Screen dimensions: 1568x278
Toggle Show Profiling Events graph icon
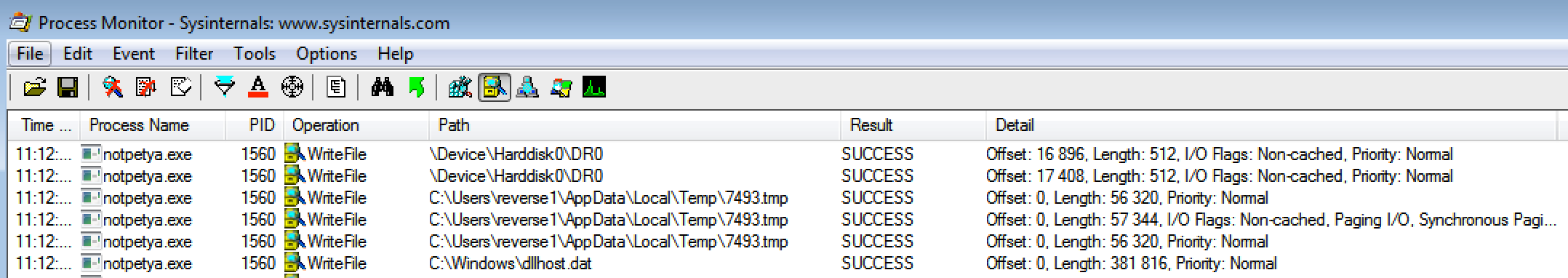click(594, 88)
